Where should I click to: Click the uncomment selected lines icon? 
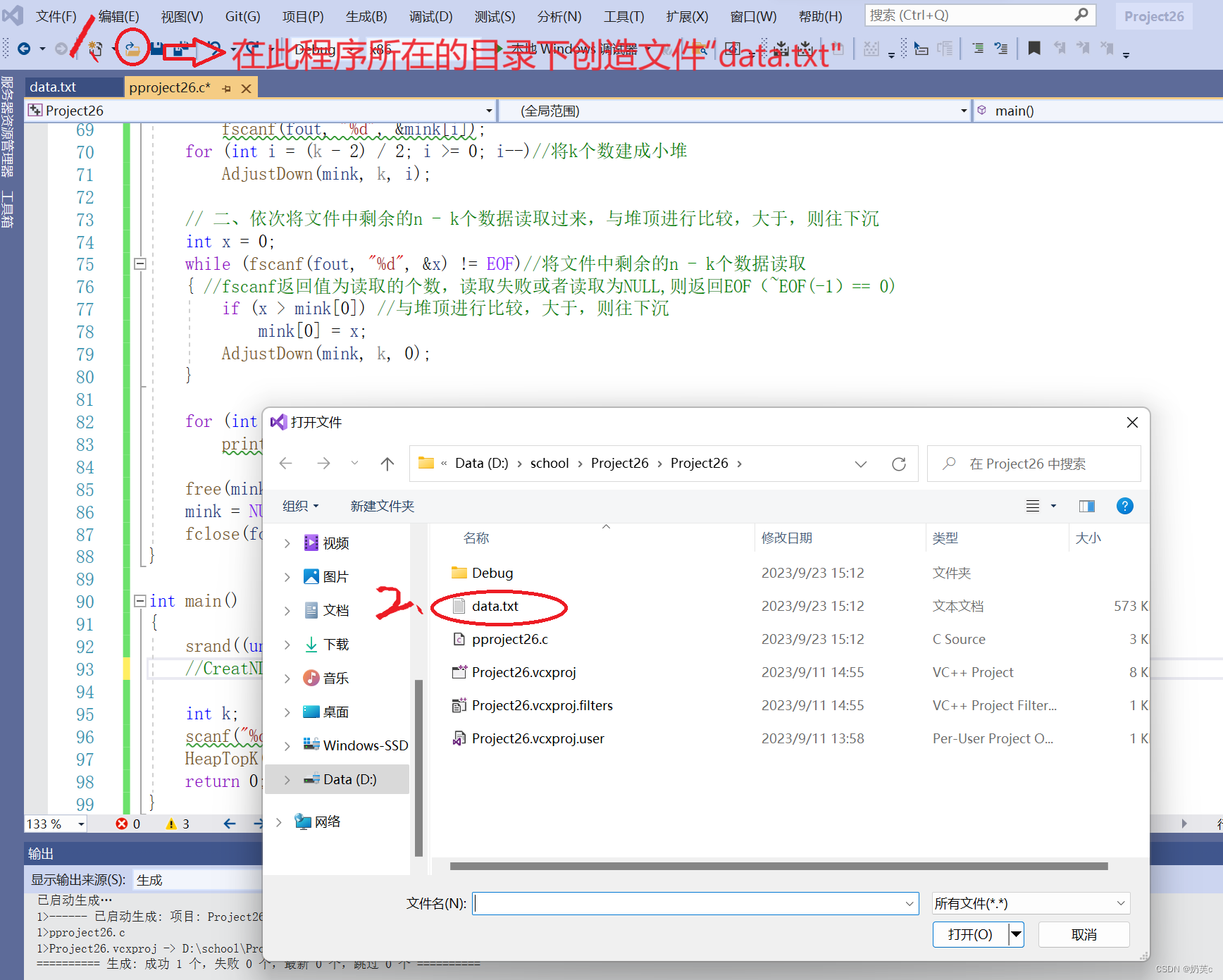1001,49
